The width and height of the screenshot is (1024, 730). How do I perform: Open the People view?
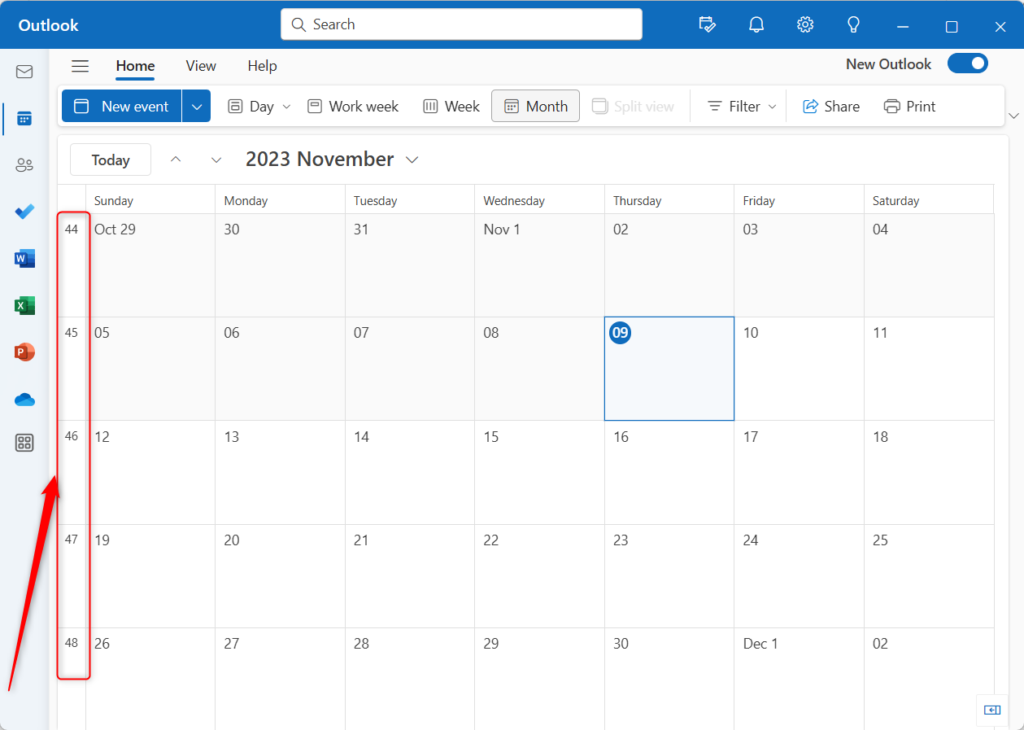pos(24,165)
